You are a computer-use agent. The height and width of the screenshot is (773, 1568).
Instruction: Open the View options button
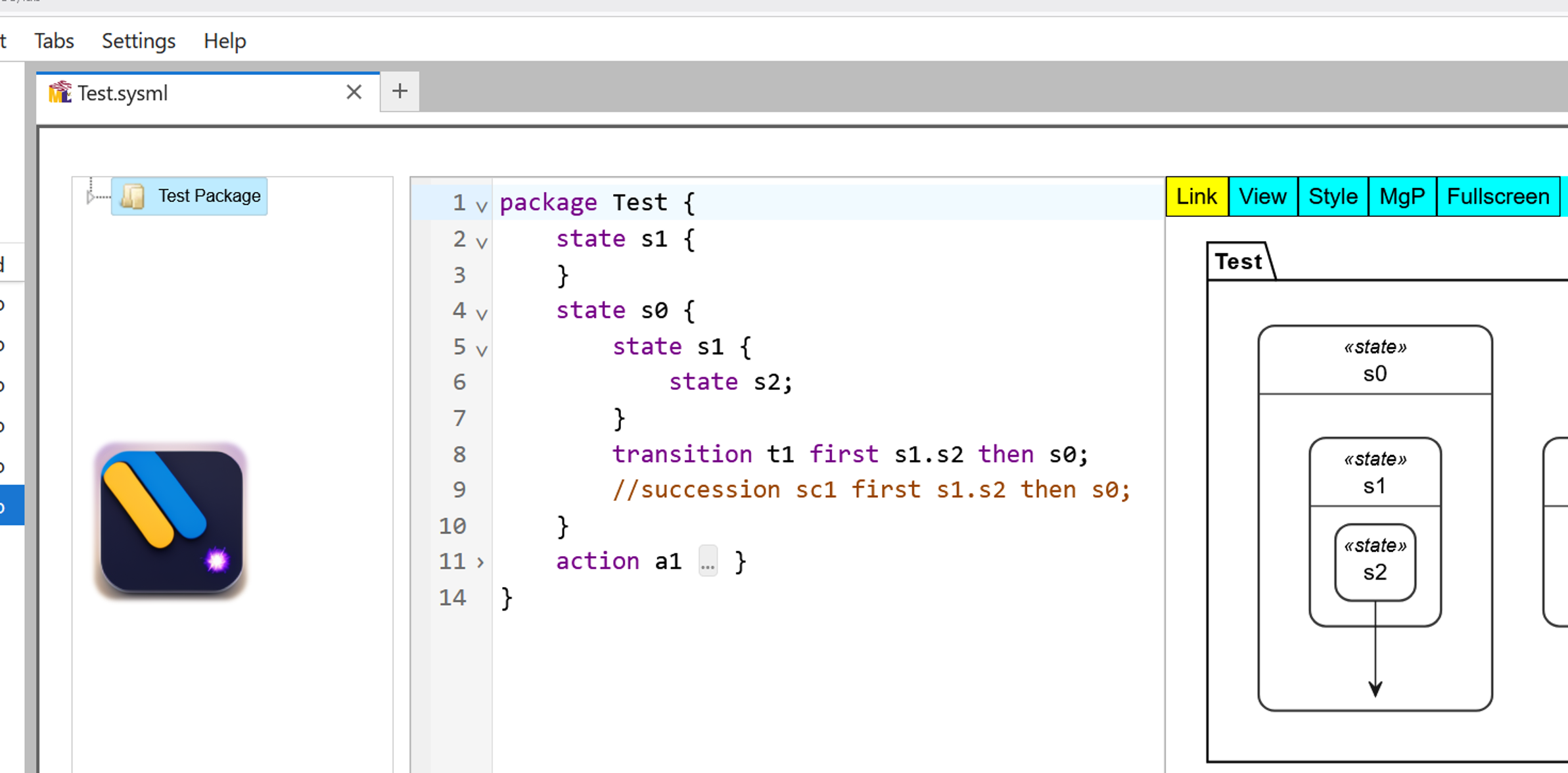(1262, 196)
